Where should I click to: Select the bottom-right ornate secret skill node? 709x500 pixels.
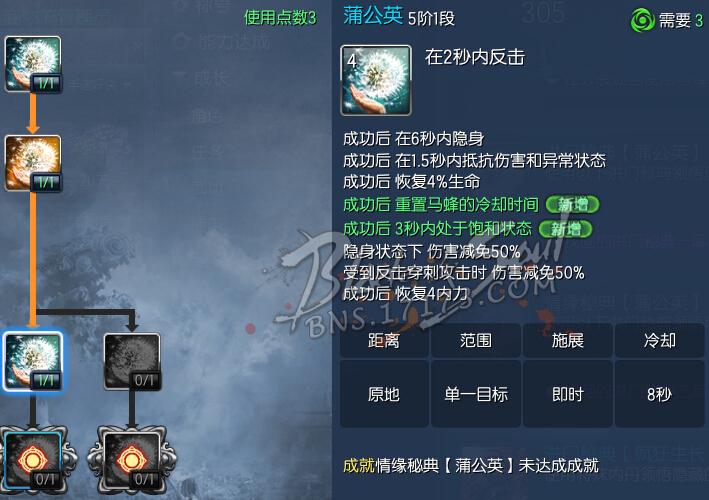pyautogui.click(x=132, y=460)
